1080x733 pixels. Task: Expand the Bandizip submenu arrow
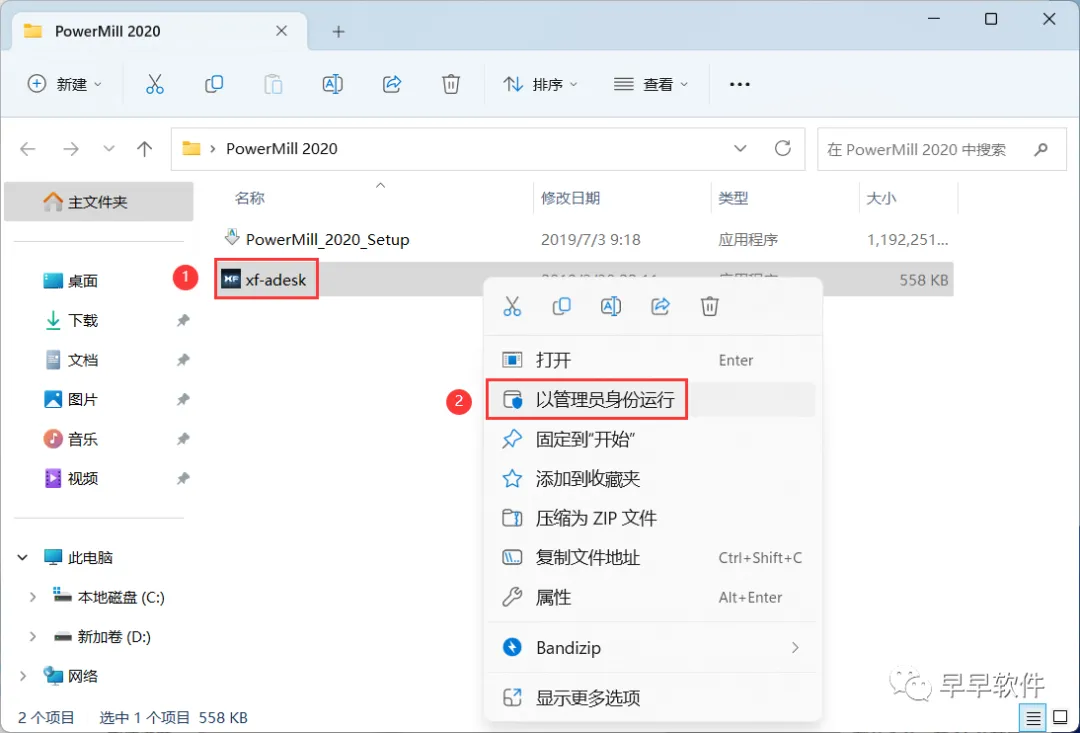click(796, 648)
